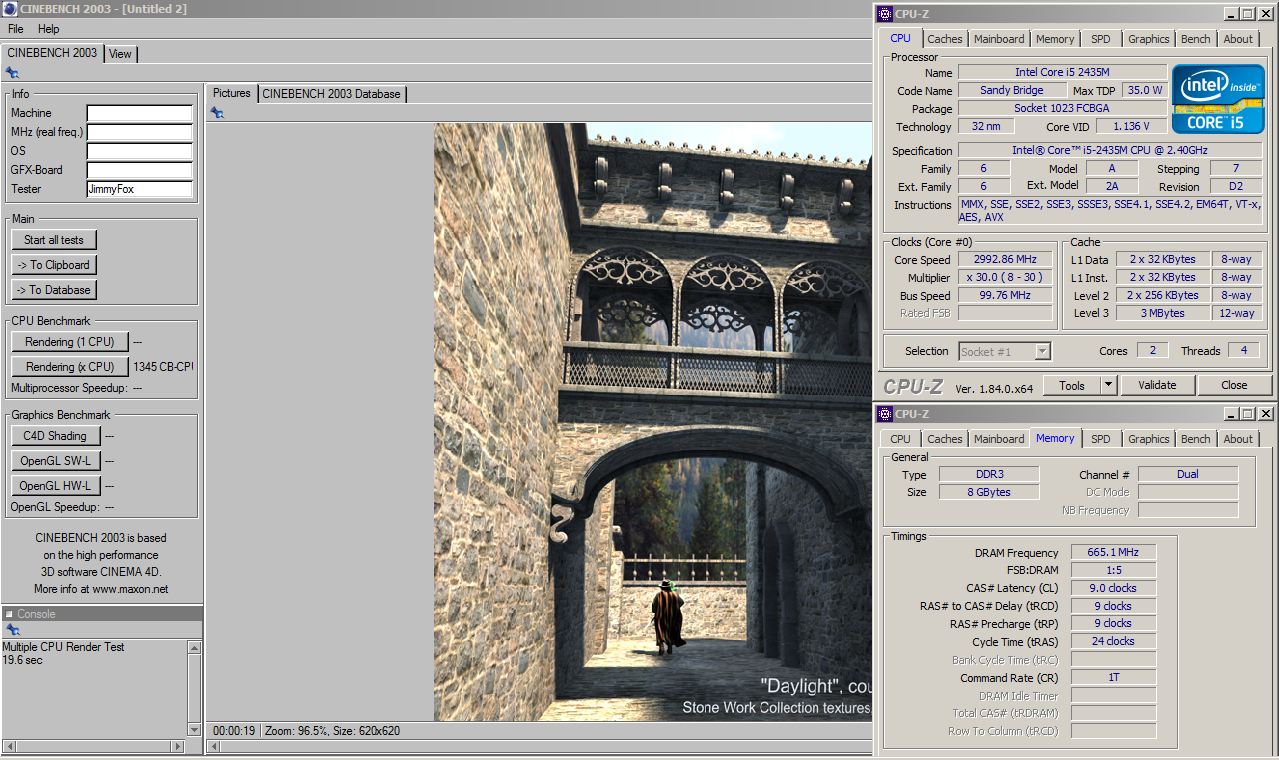Click the console vertical scrollbar down arrow

pyautogui.click(x=194, y=729)
